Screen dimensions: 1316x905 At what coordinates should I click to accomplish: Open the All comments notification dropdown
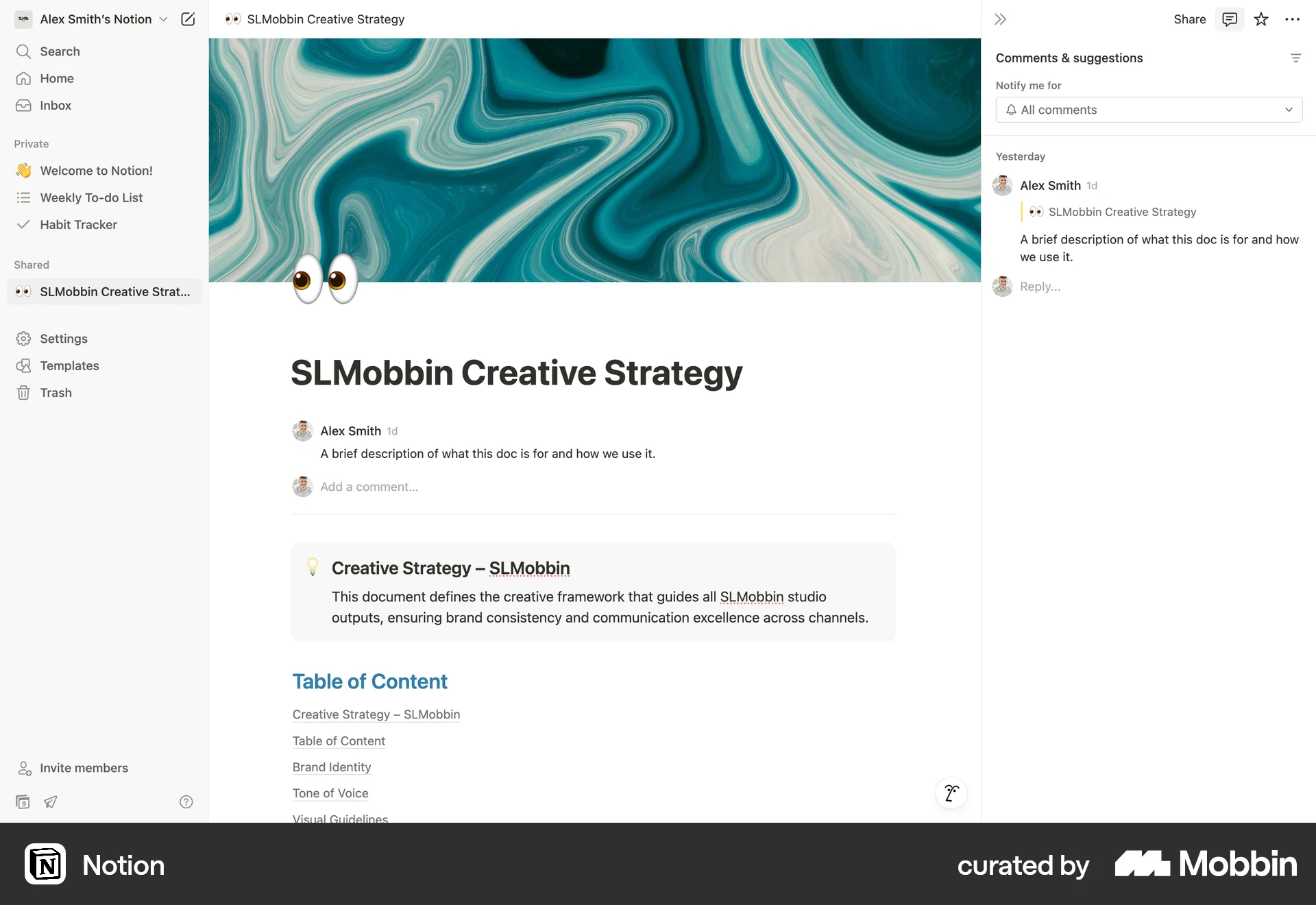(1148, 110)
